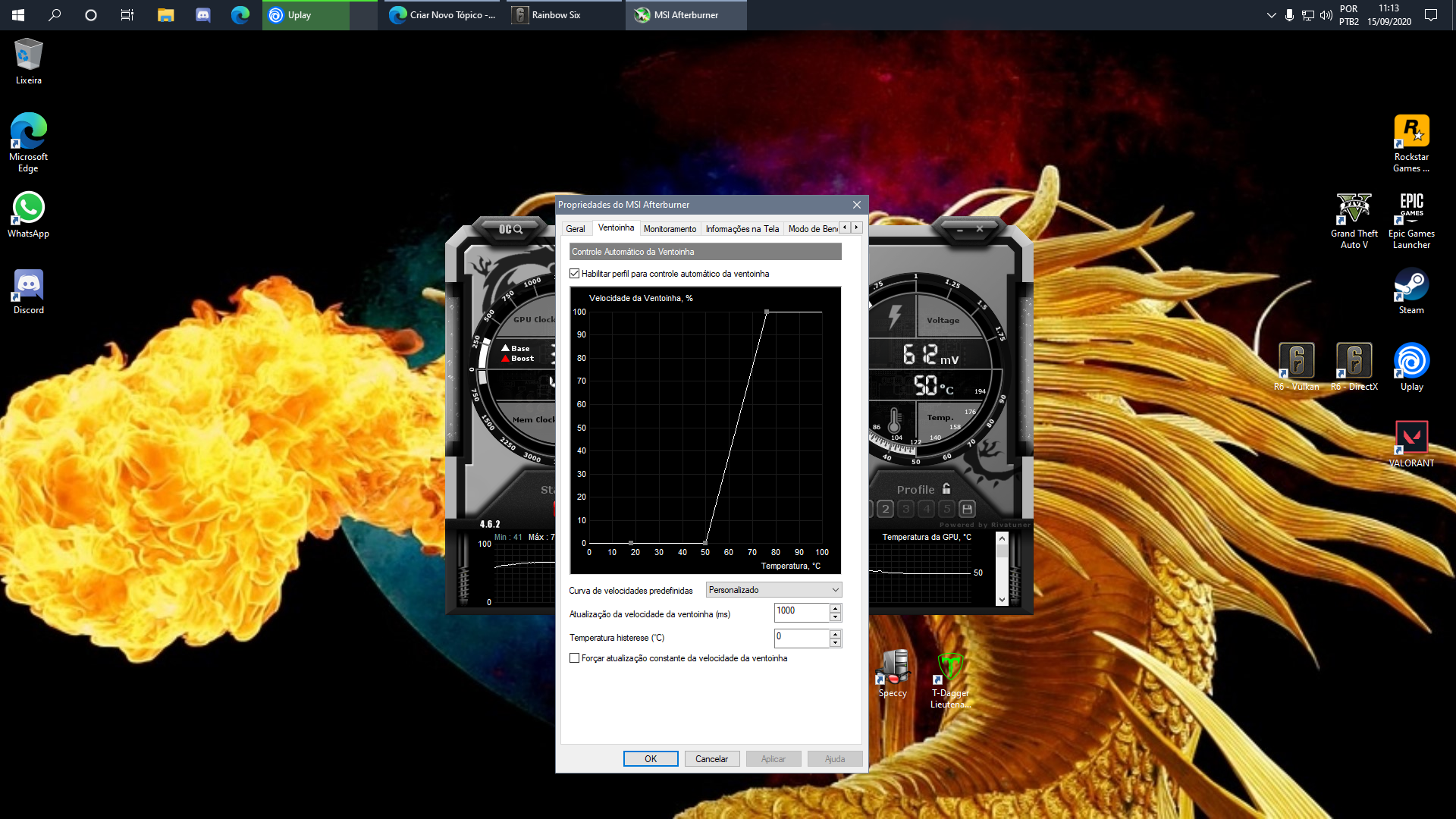This screenshot has width=1456, height=819.
Task: Open Criar Novo Tópico Edge window
Action: point(441,15)
